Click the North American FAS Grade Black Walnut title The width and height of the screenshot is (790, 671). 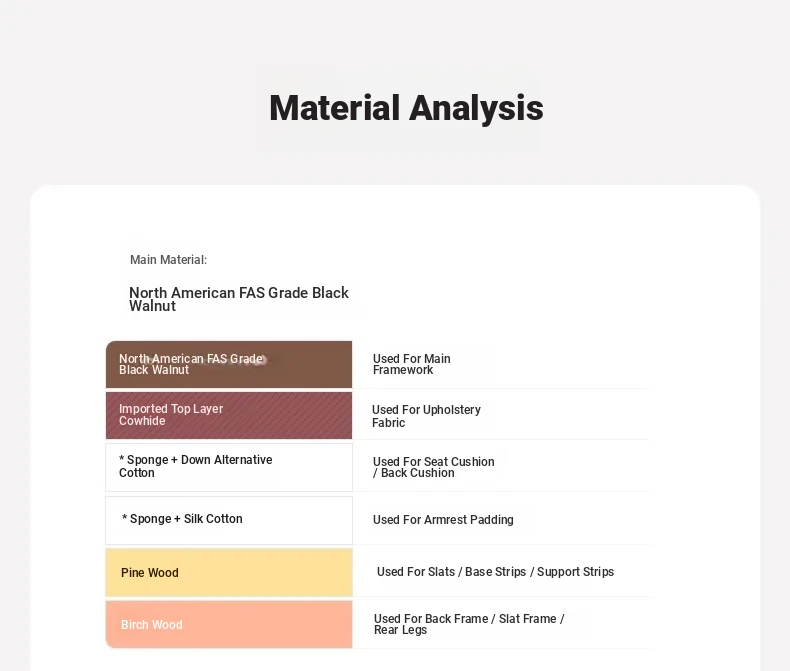tap(239, 299)
